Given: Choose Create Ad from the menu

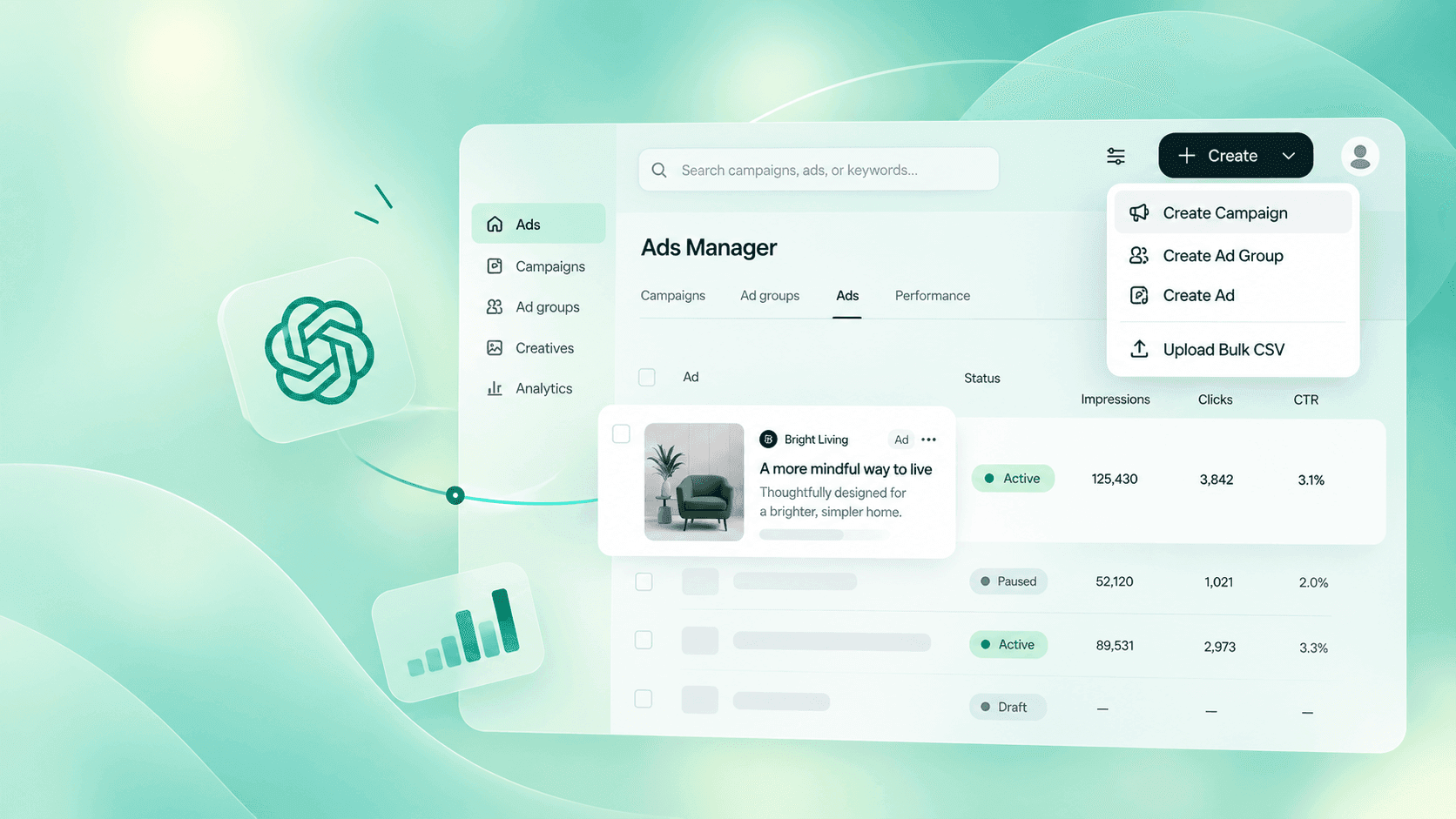Looking at the screenshot, I should click(x=1233, y=295).
